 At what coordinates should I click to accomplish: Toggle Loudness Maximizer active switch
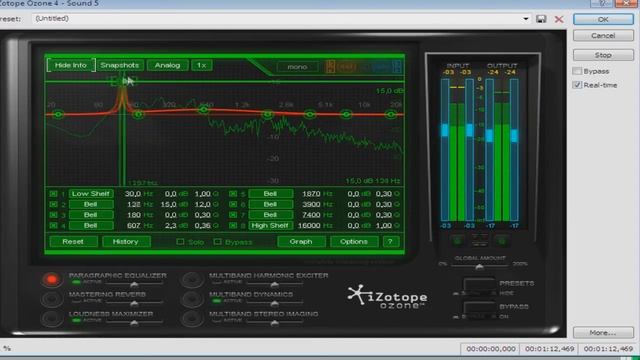point(76,321)
